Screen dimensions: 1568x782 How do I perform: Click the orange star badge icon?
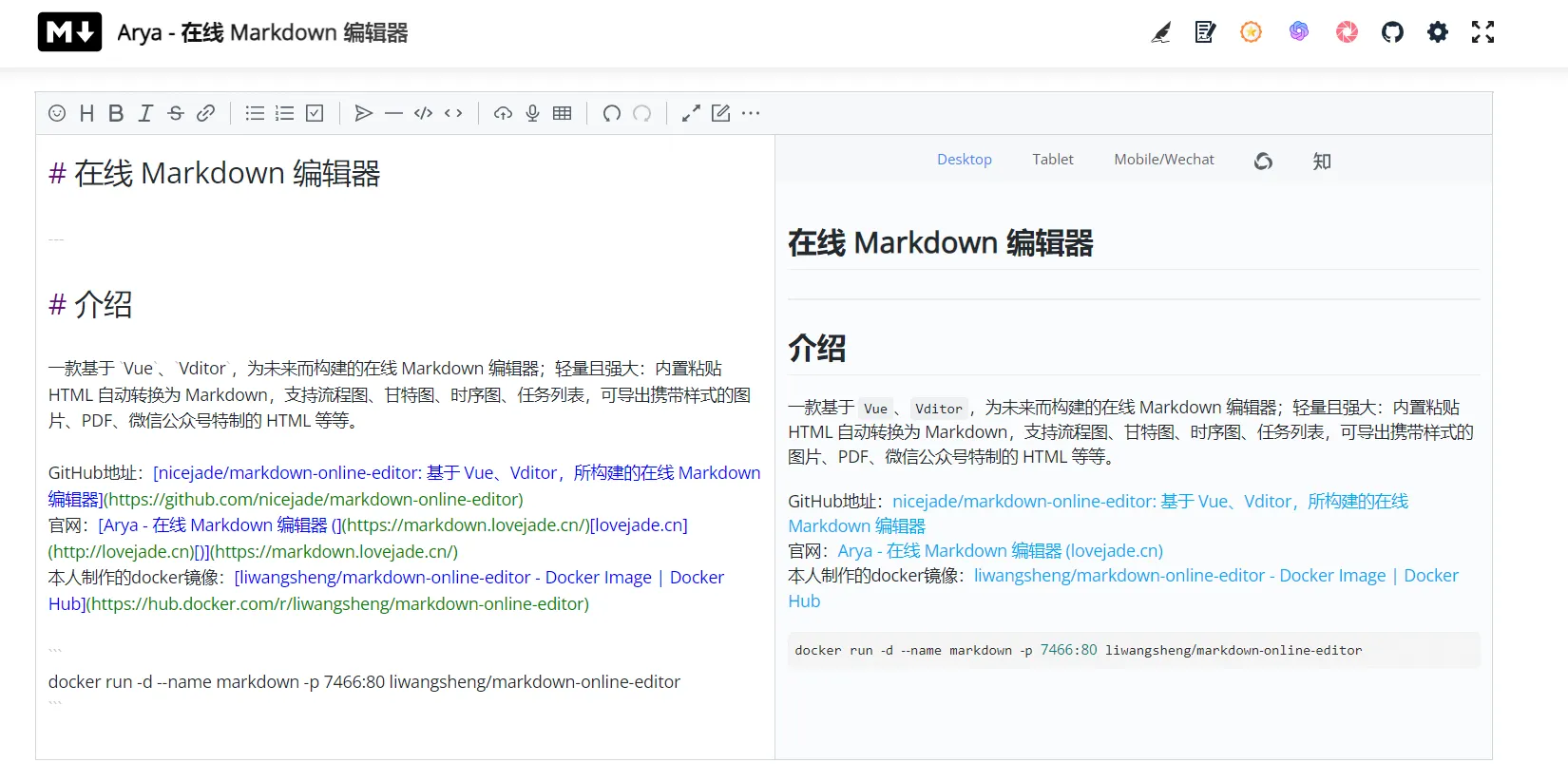tap(1252, 32)
